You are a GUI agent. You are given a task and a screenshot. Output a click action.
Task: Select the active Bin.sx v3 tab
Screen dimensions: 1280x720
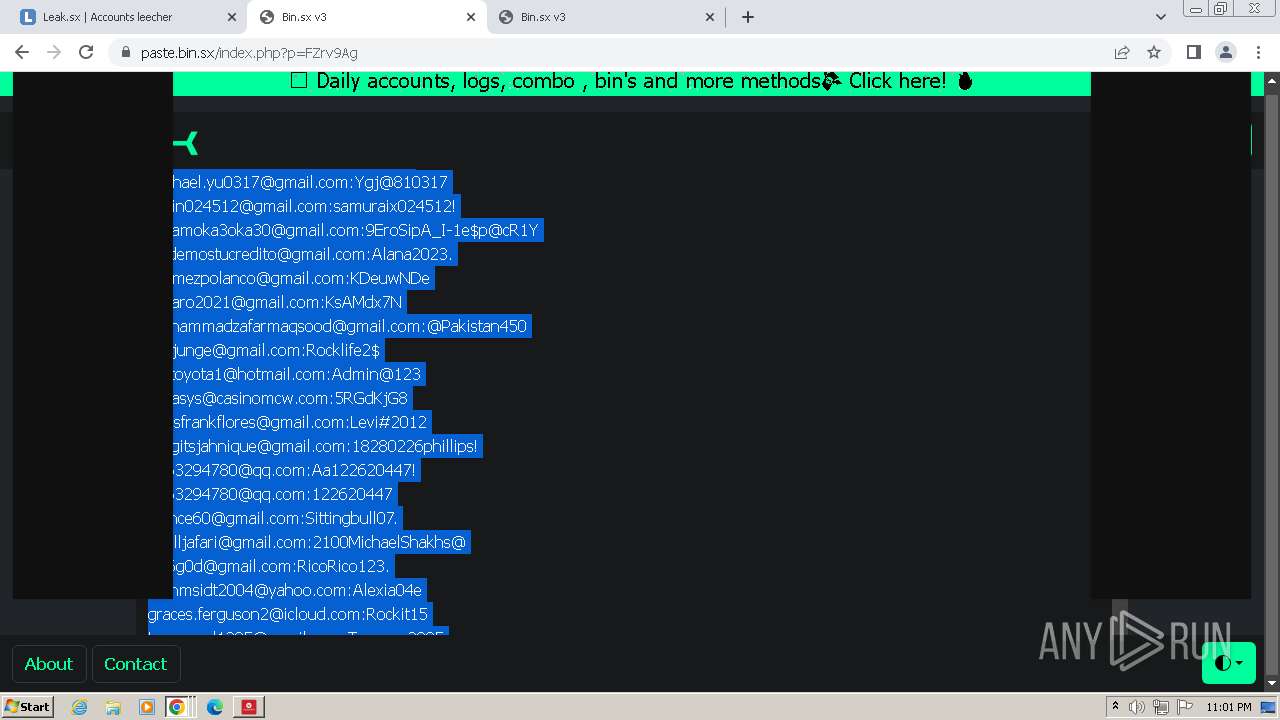[368, 17]
